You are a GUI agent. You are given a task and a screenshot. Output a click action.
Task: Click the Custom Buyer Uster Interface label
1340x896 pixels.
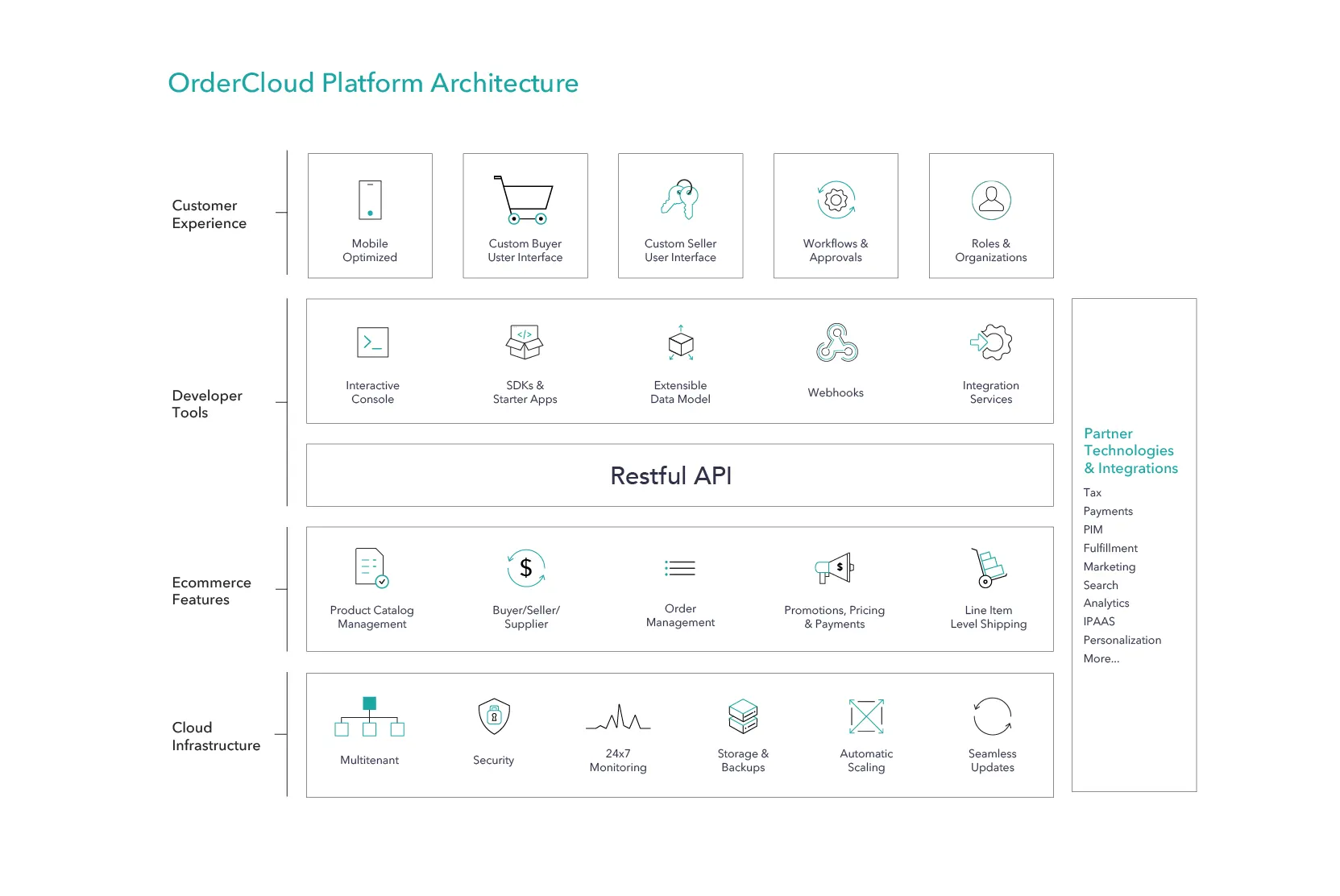pyautogui.click(x=525, y=251)
